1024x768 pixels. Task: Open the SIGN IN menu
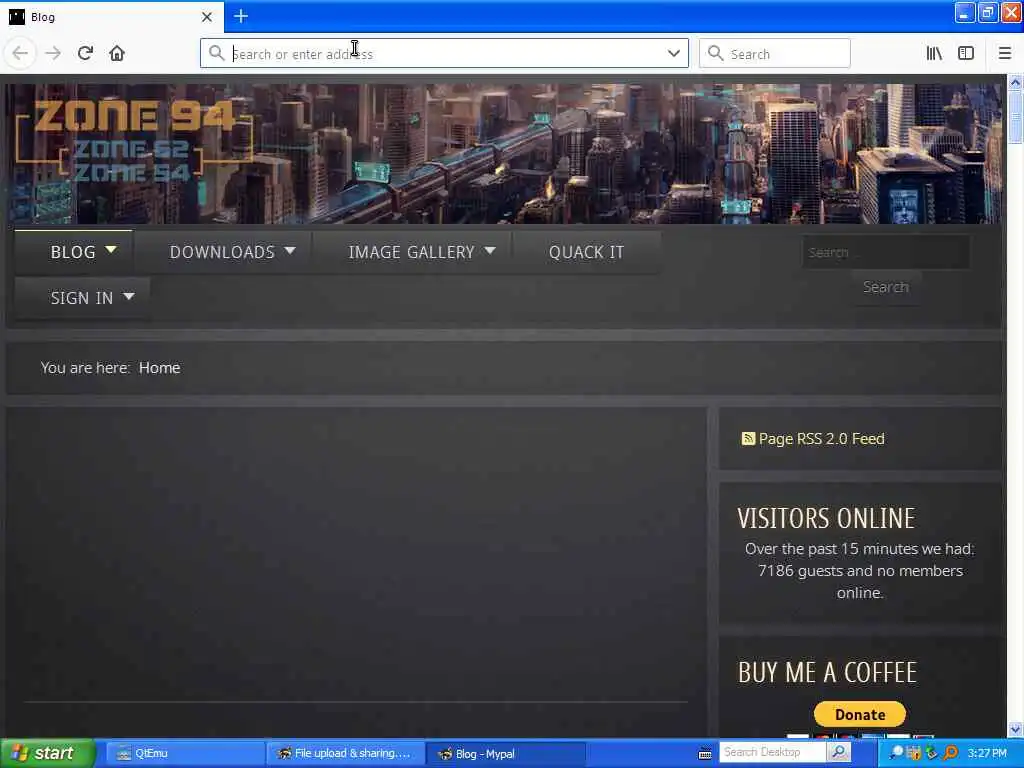pos(82,298)
